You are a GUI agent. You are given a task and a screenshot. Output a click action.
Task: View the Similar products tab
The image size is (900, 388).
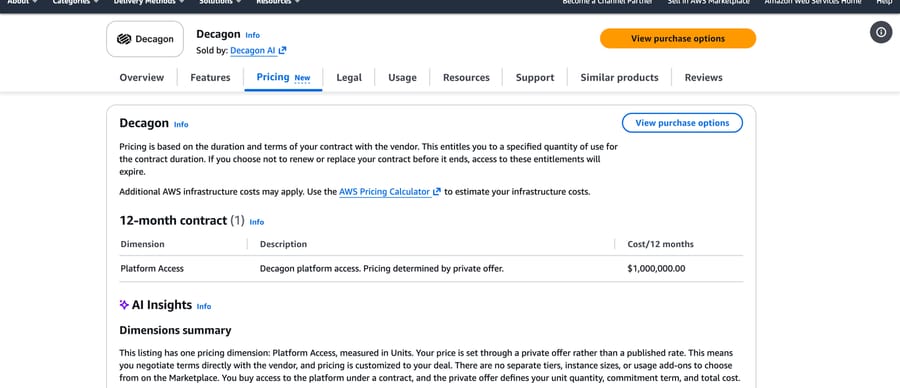tap(619, 77)
